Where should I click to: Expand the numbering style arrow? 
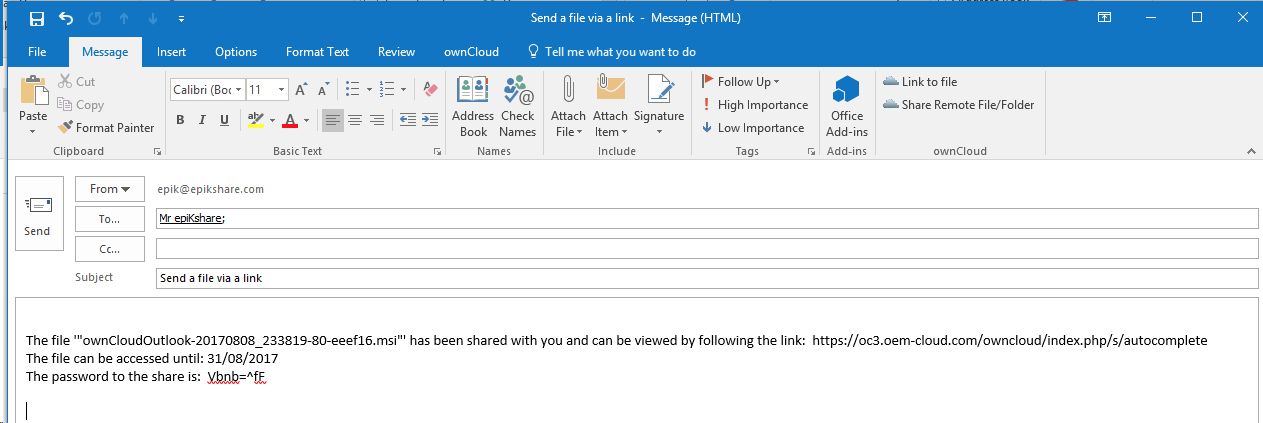coord(405,90)
